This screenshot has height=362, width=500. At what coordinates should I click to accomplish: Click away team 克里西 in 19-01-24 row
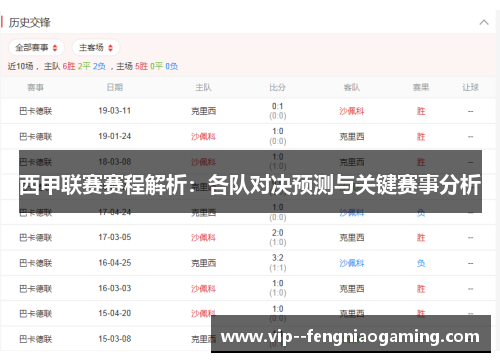coord(352,137)
